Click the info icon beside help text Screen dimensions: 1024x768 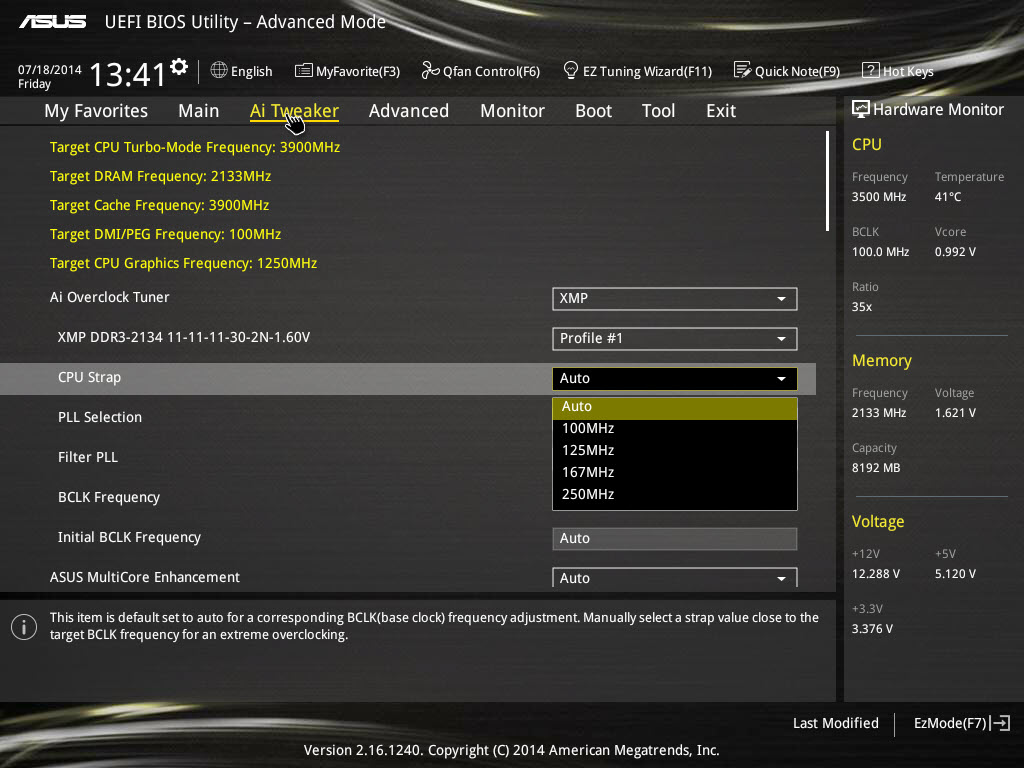point(24,627)
